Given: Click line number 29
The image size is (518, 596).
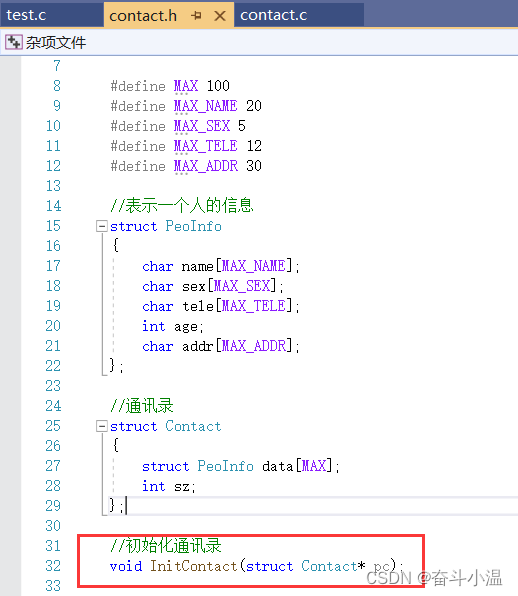Looking at the screenshot, I should (x=53, y=506).
